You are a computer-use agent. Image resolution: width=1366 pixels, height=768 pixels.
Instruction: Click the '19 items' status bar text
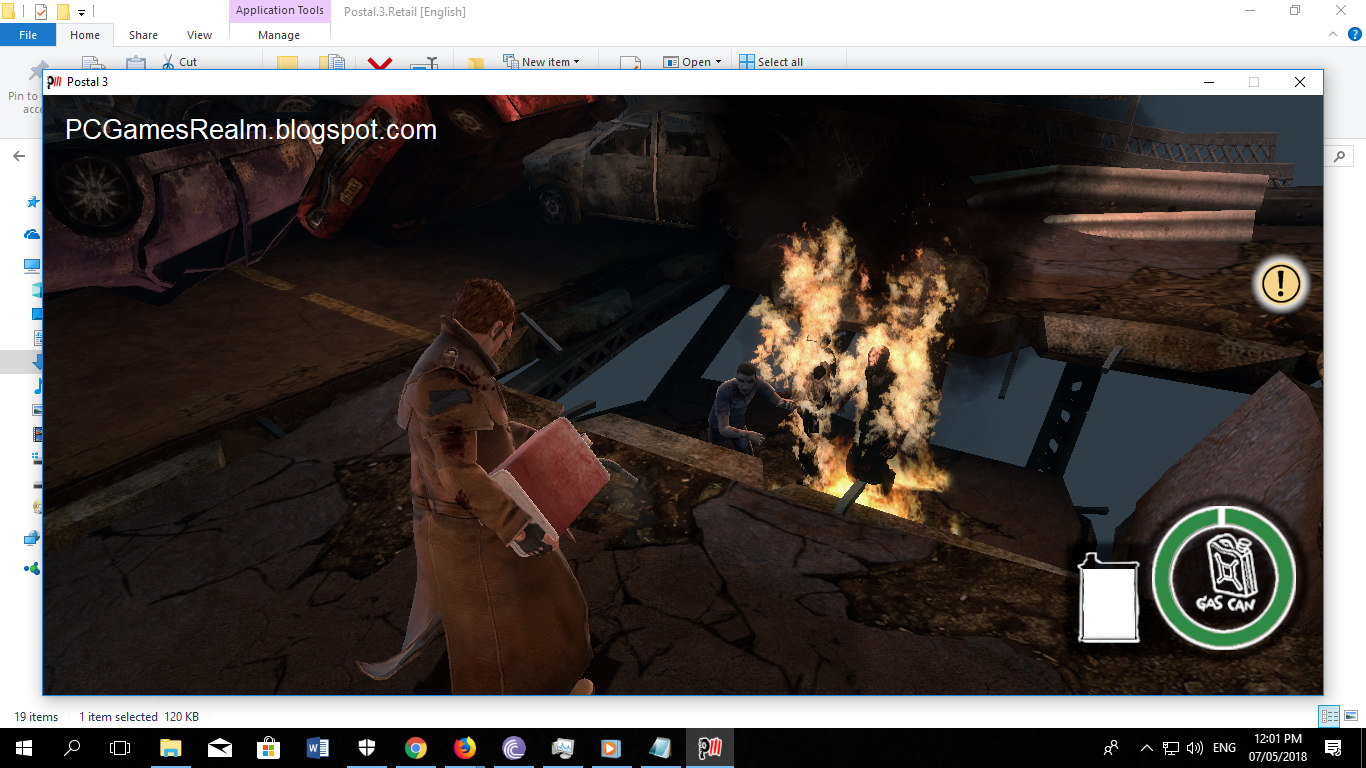(36, 716)
